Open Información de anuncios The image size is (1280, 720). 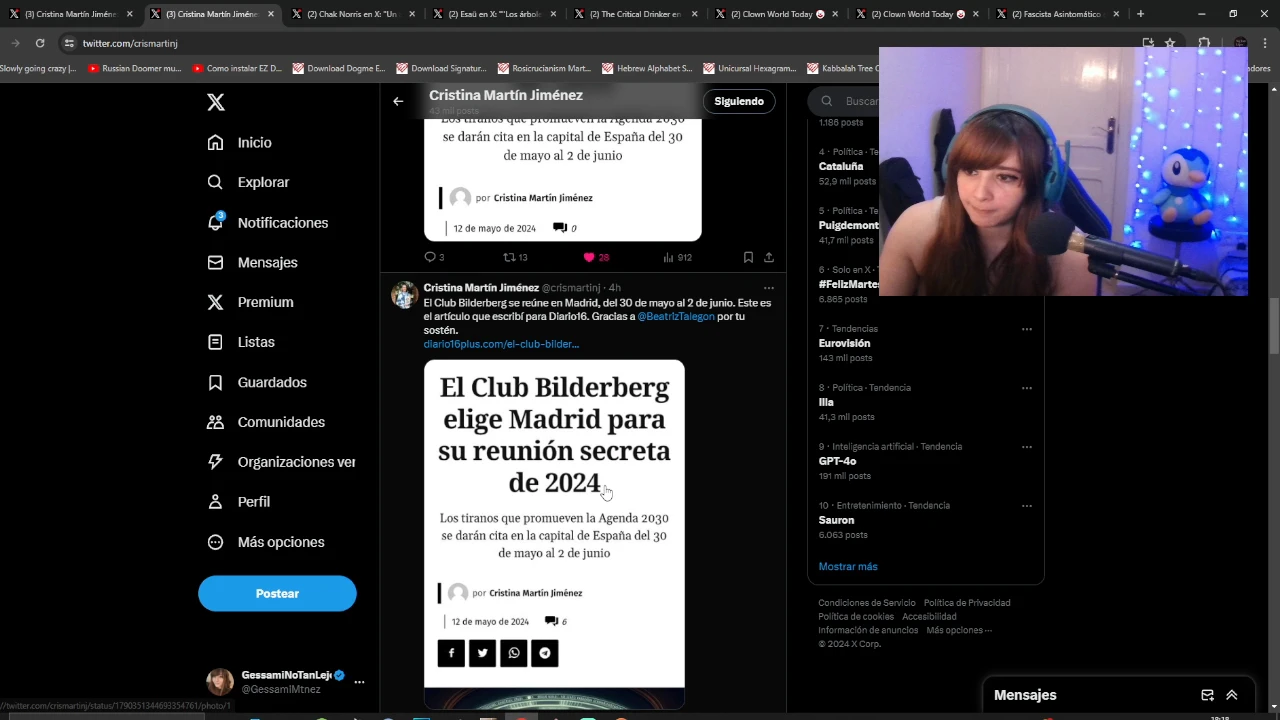(868, 630)
